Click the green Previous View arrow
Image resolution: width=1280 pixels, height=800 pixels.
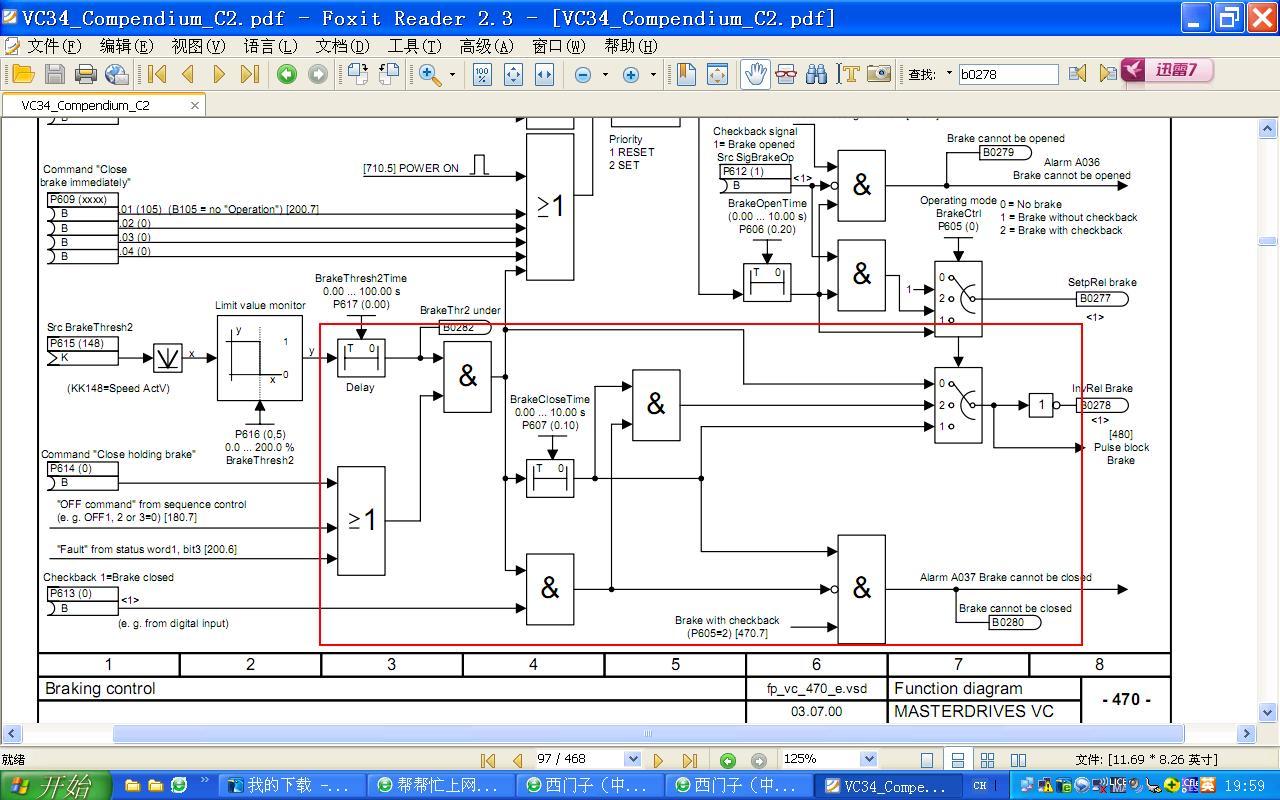click(x=287, y=74)
